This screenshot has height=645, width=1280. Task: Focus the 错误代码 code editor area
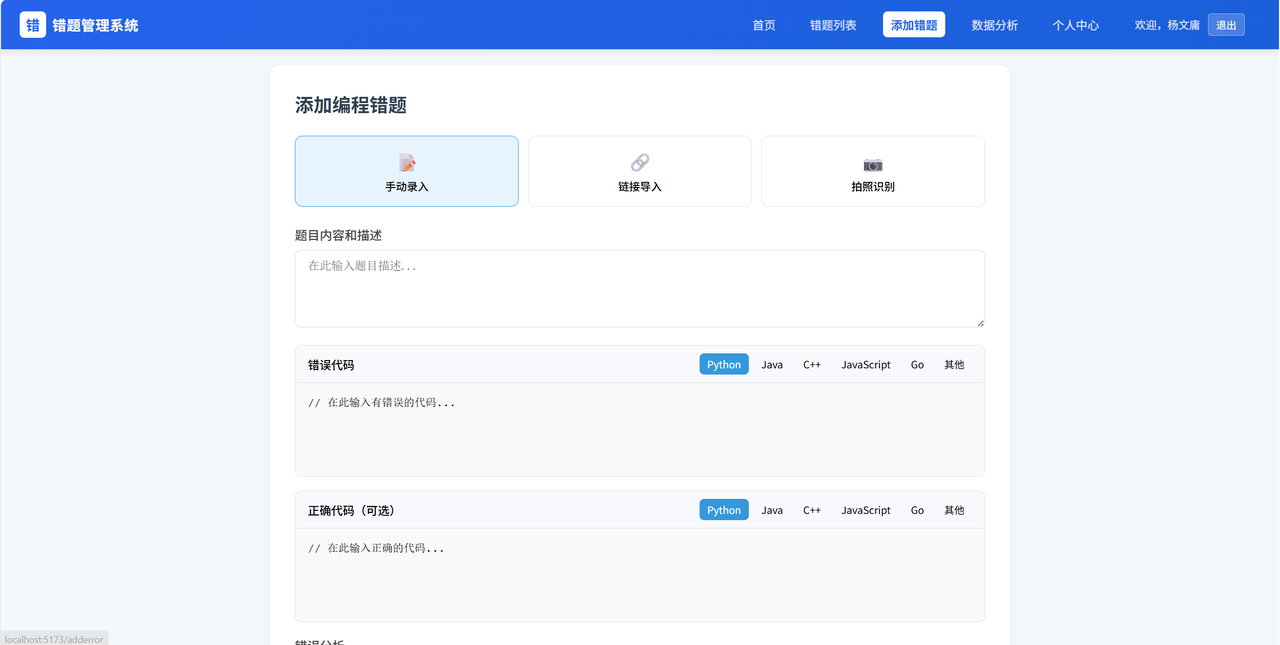[x=640, y=429]
